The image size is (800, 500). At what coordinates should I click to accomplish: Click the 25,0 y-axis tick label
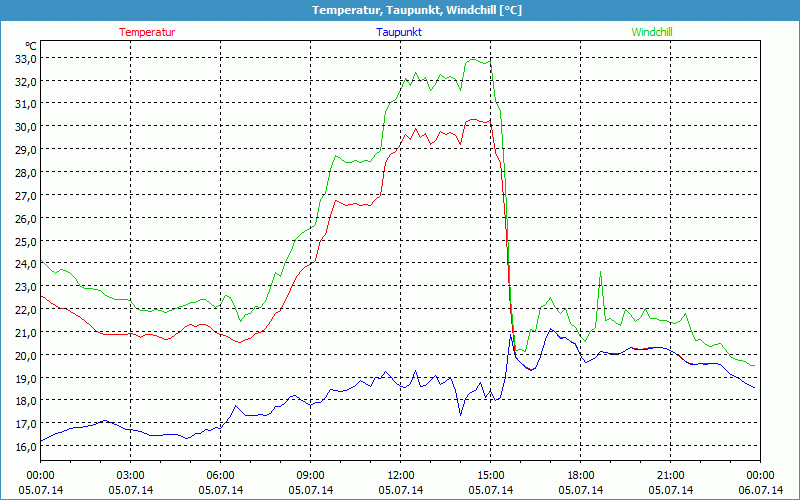point(24,241)
